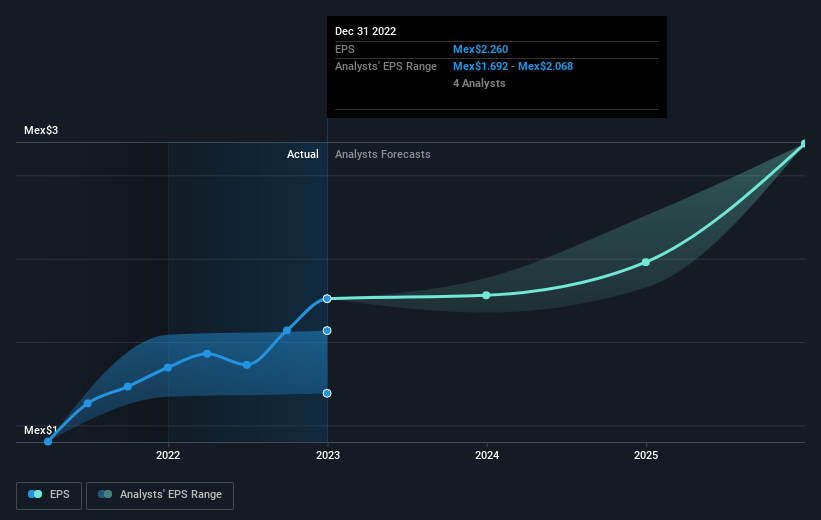
Task: Click the 2024 x-axis label
Action: pos(487,455)
